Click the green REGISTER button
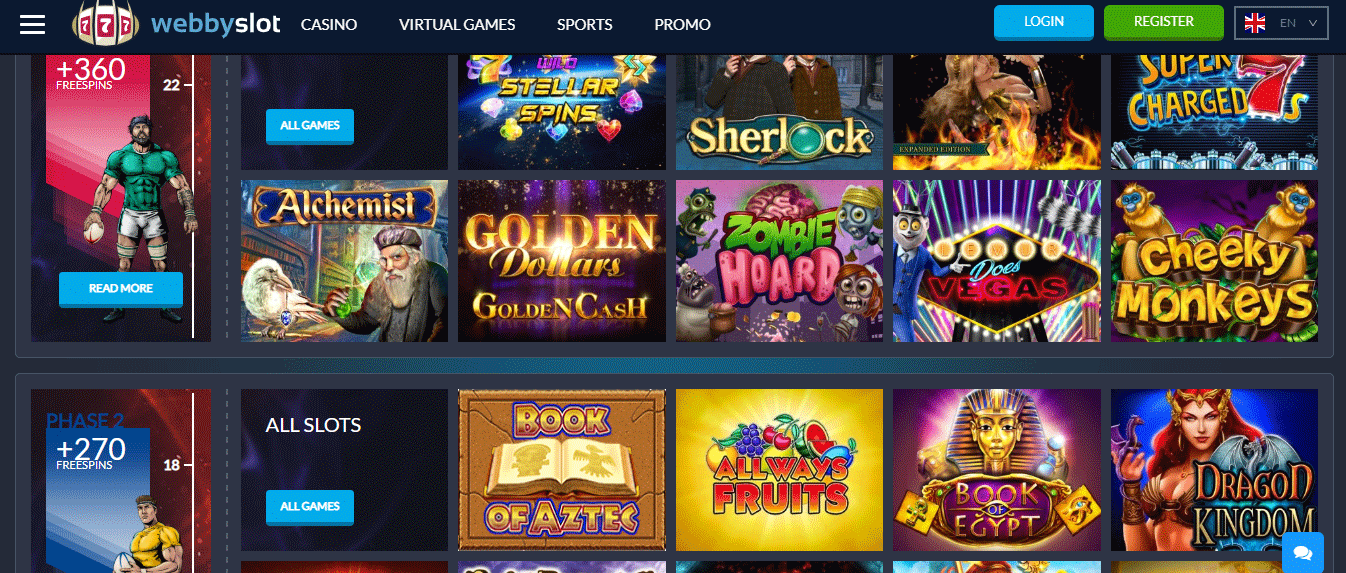The image size is (1346, 573). tap(1164, 21)
